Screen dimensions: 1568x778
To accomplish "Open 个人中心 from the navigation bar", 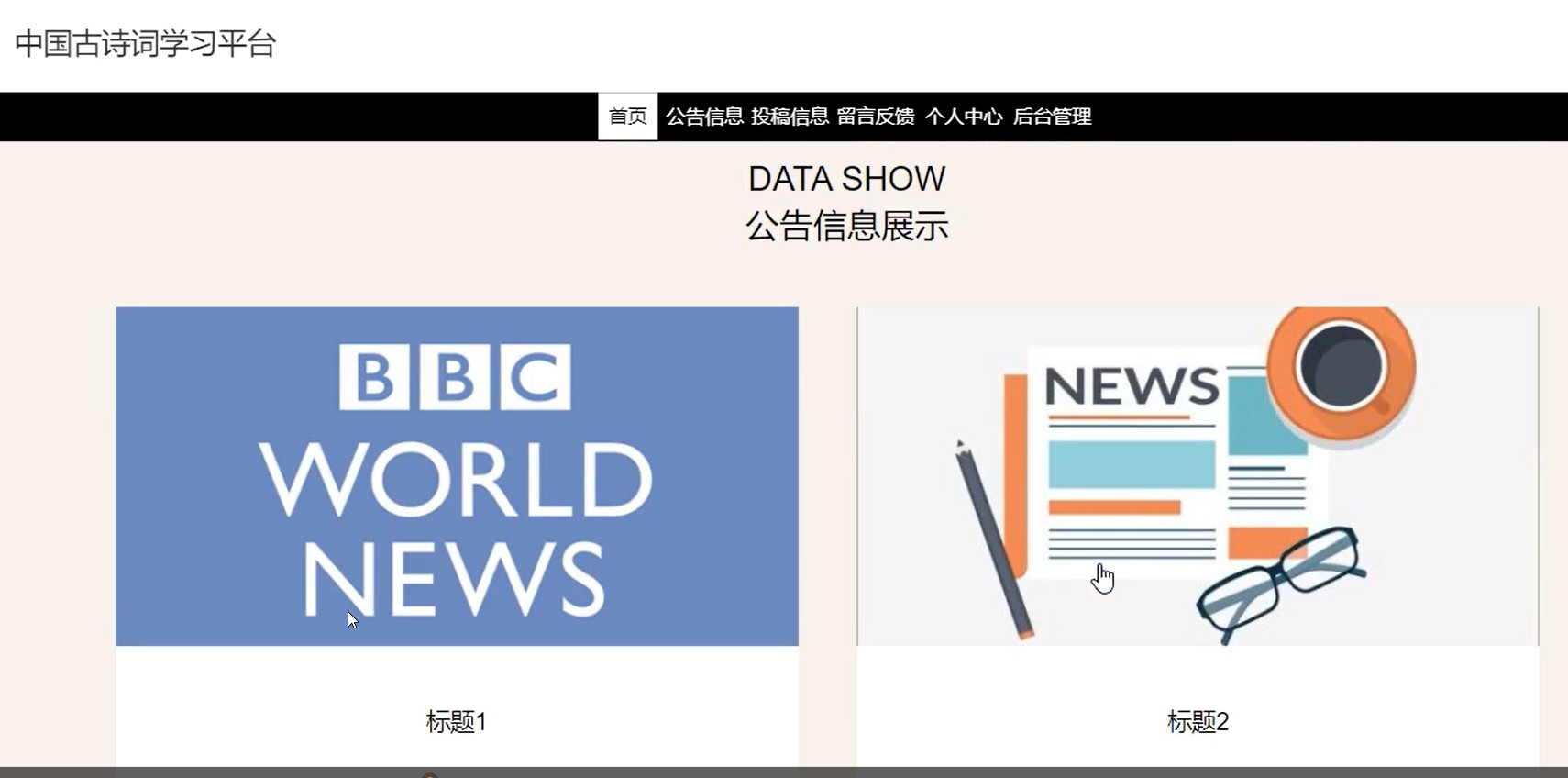I will pos(963,117).
